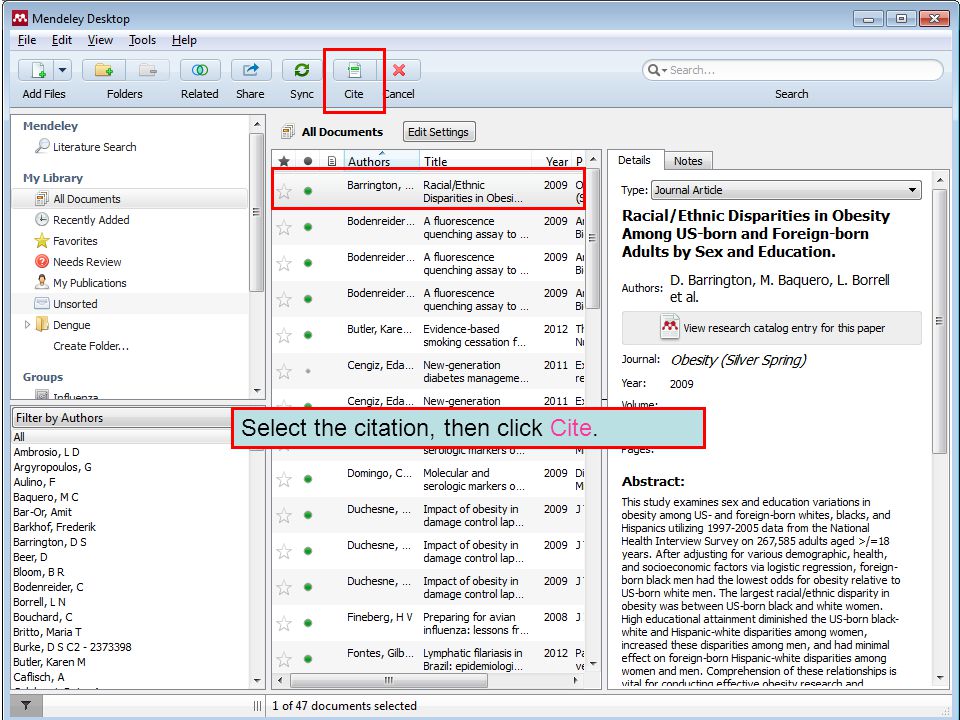Toggle read dot for Cengiz 2011 diabetes row
Screen dimensions: 960x720
point(308,371)
